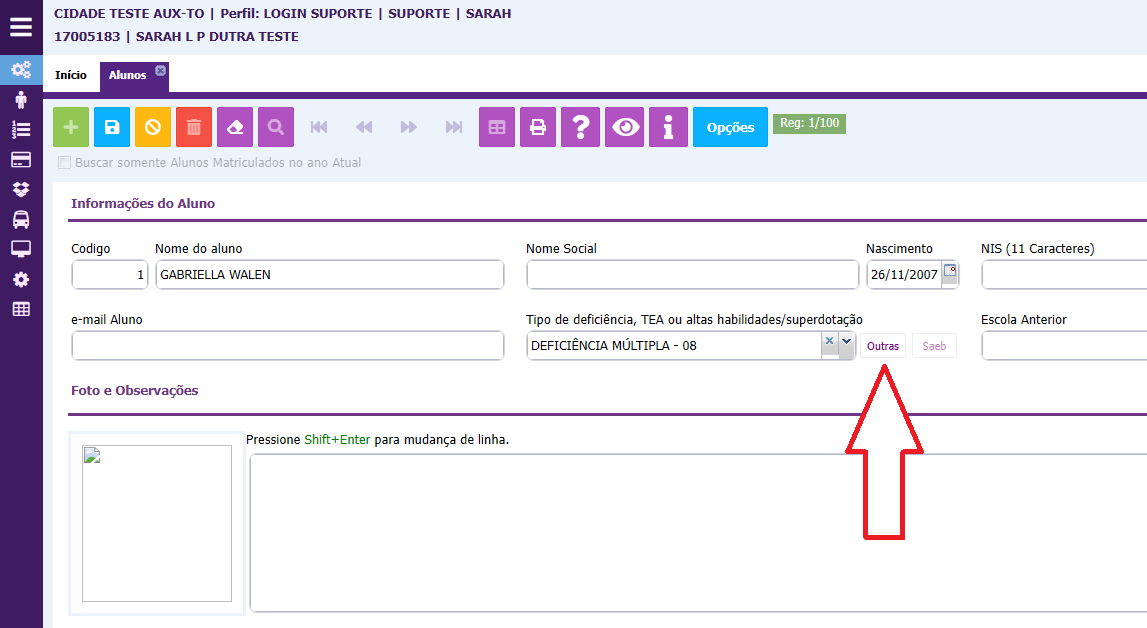Open the hamburger menu in the sidebar
The height and width of the screenshot is (628, 1147).
[x=21, y=27]
